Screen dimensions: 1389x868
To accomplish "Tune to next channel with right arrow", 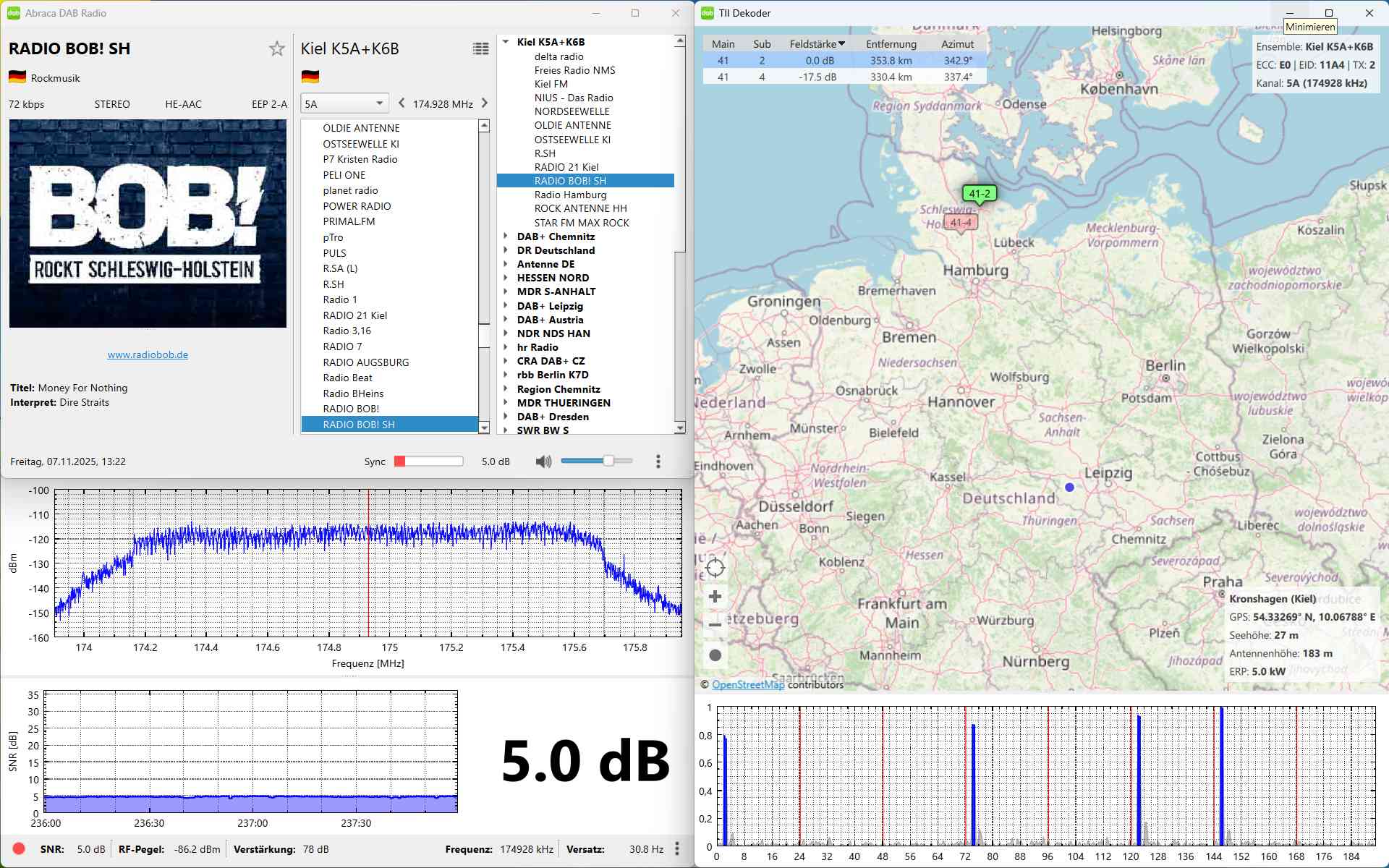I will coord(485,103).
